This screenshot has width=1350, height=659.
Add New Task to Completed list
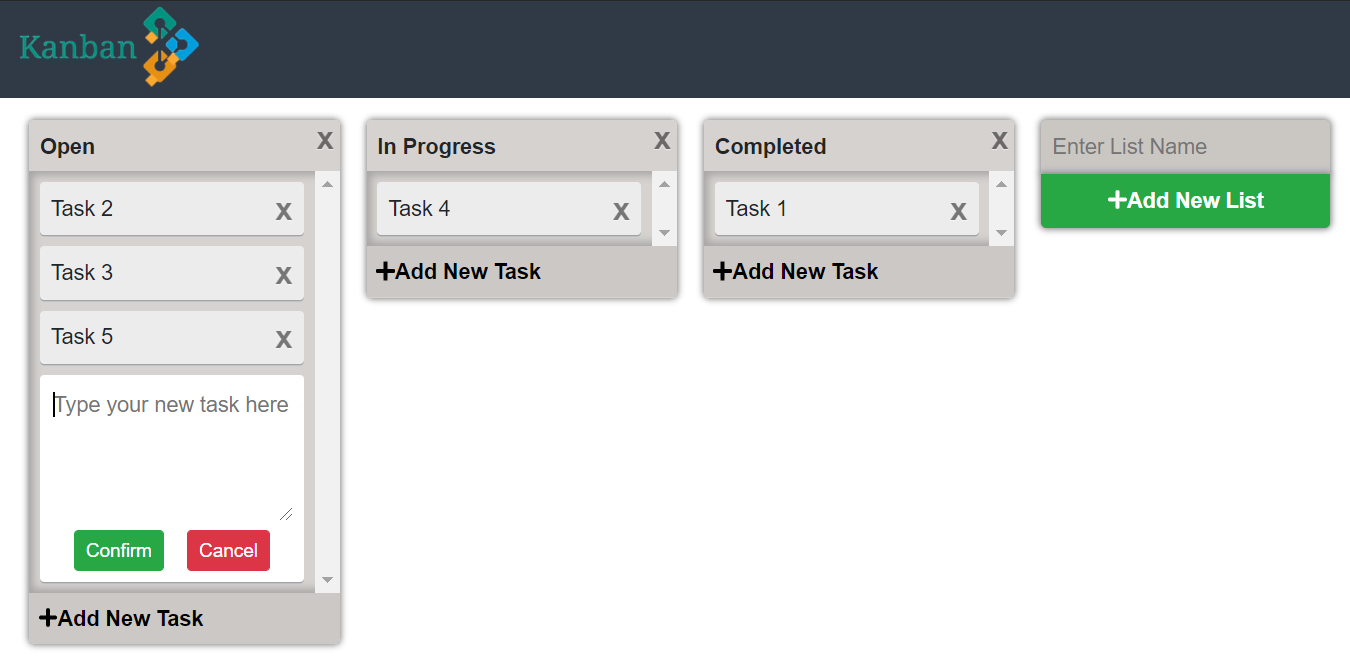coord(795,271)
